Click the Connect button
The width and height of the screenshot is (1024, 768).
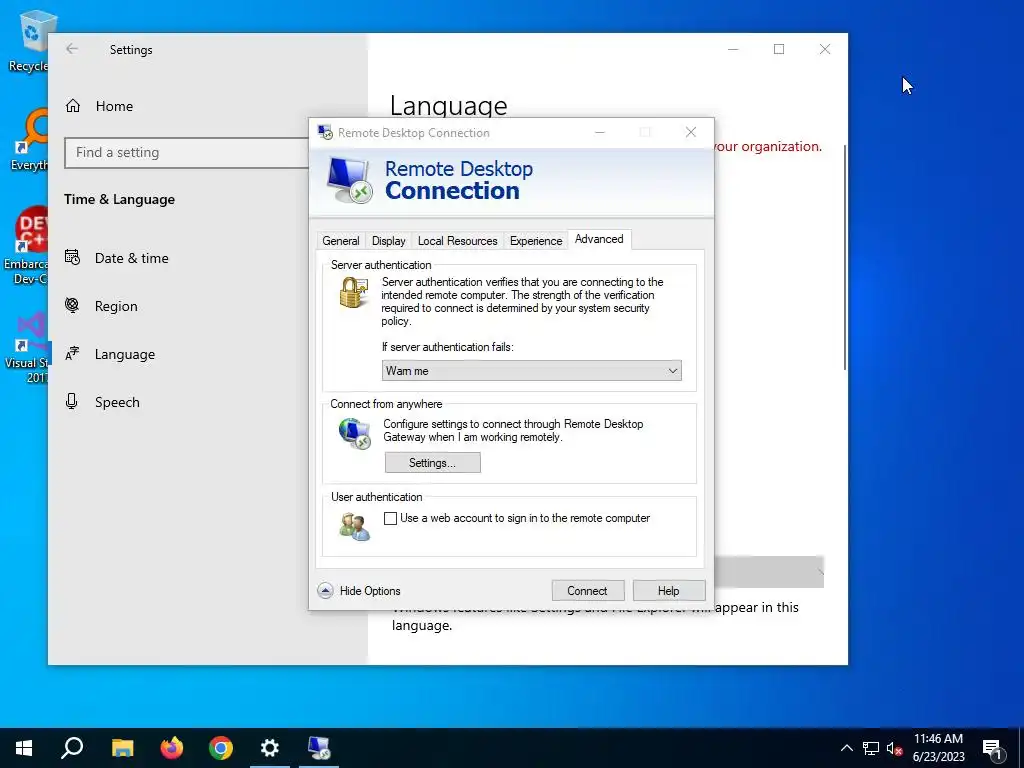pyautogui.click(x=587, y=591)
